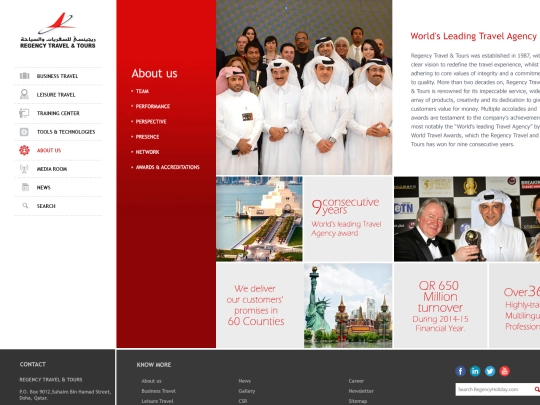Viewport: 540px width, 405px height.
Task: Open Presence submenu link
Action: (147, 137)
